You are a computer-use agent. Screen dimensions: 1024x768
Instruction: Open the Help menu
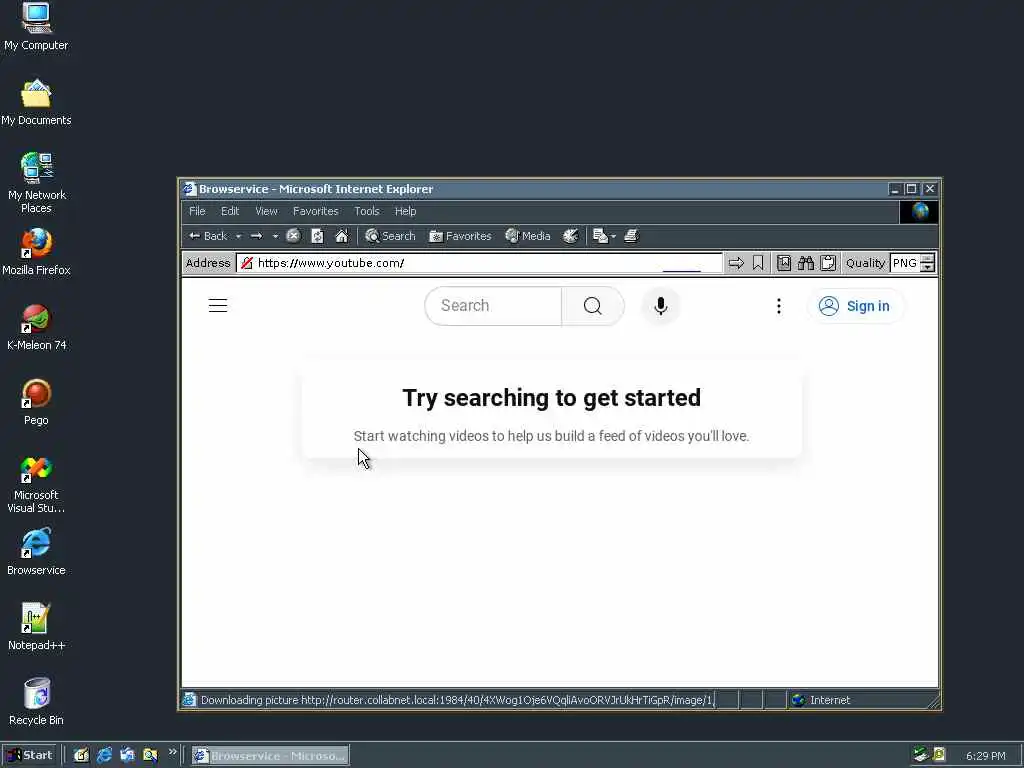(405, 211)
